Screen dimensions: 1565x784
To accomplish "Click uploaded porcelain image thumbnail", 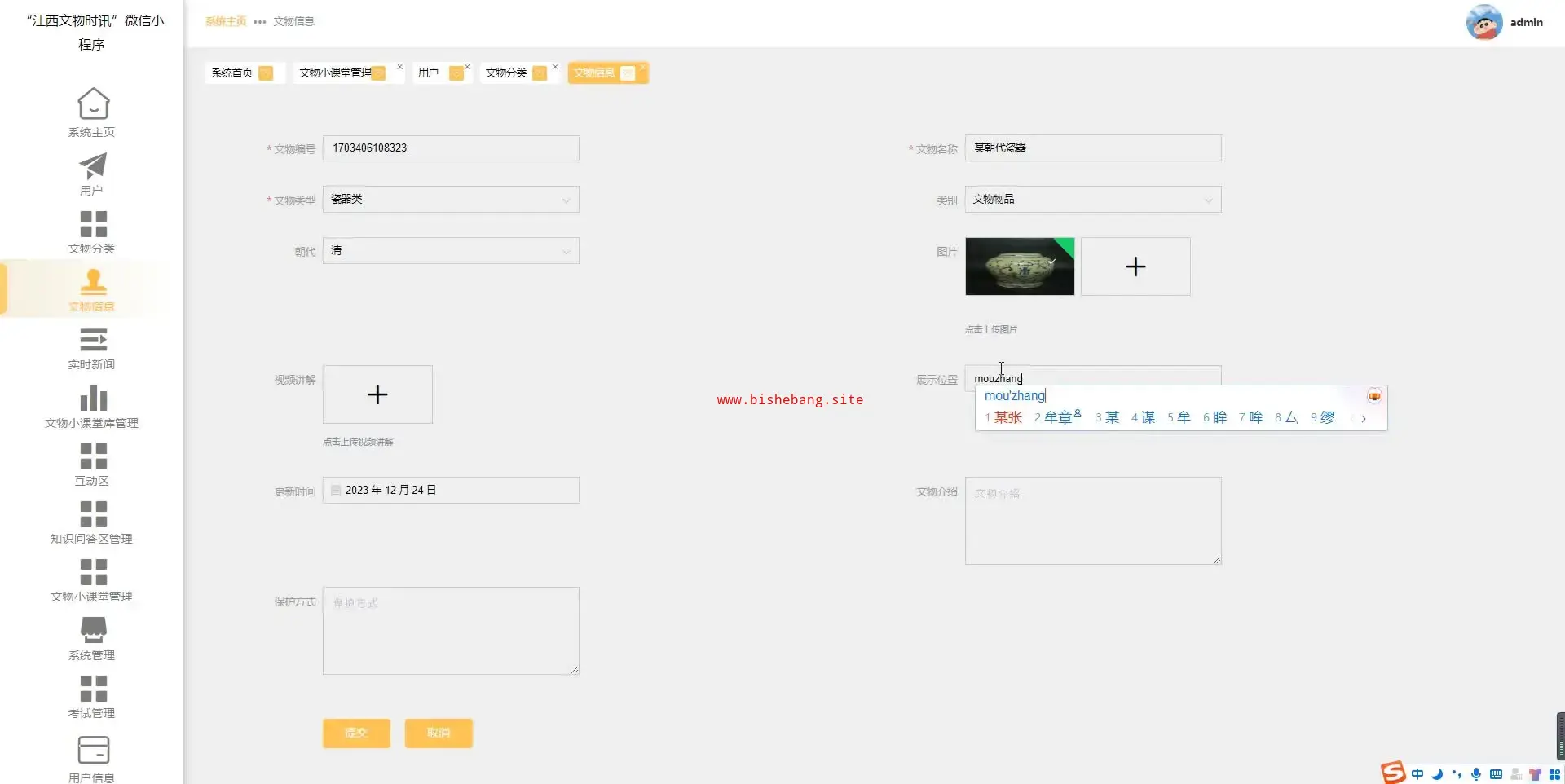I will tap(1020, 266).
